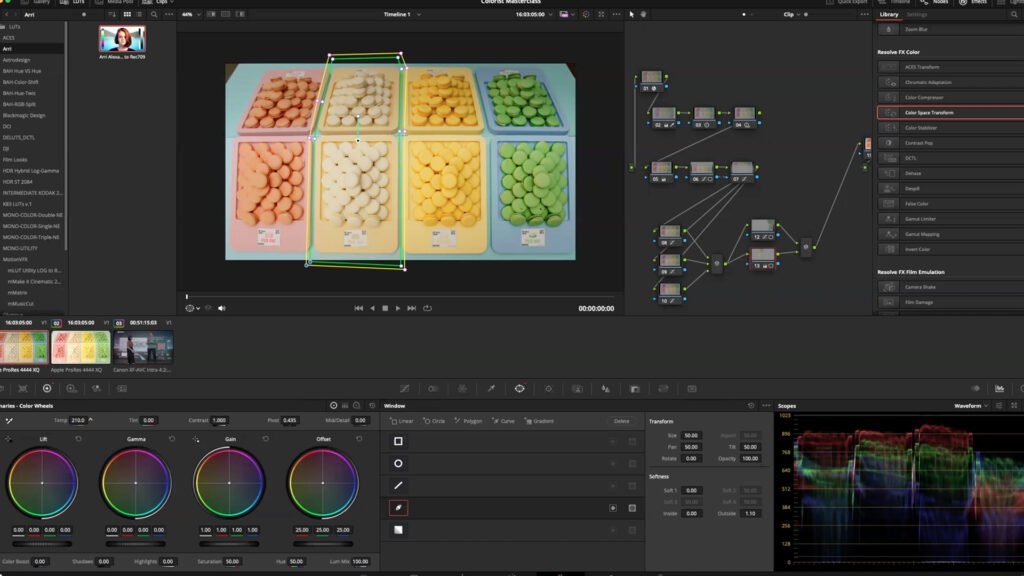
Task: Open the viewer options ellipsis menu
Action: tap(616, 14)
